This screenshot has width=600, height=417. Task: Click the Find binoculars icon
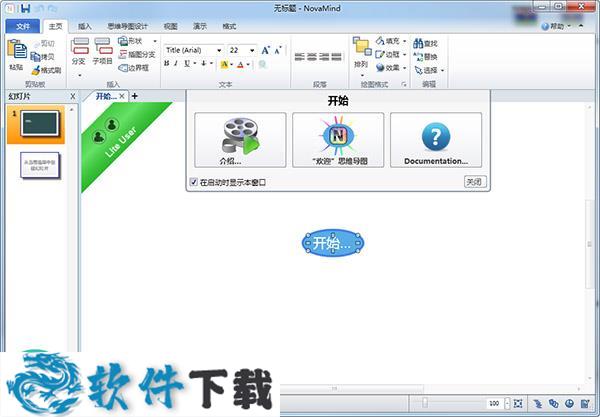pyautogui.click(x=418, y=43)
